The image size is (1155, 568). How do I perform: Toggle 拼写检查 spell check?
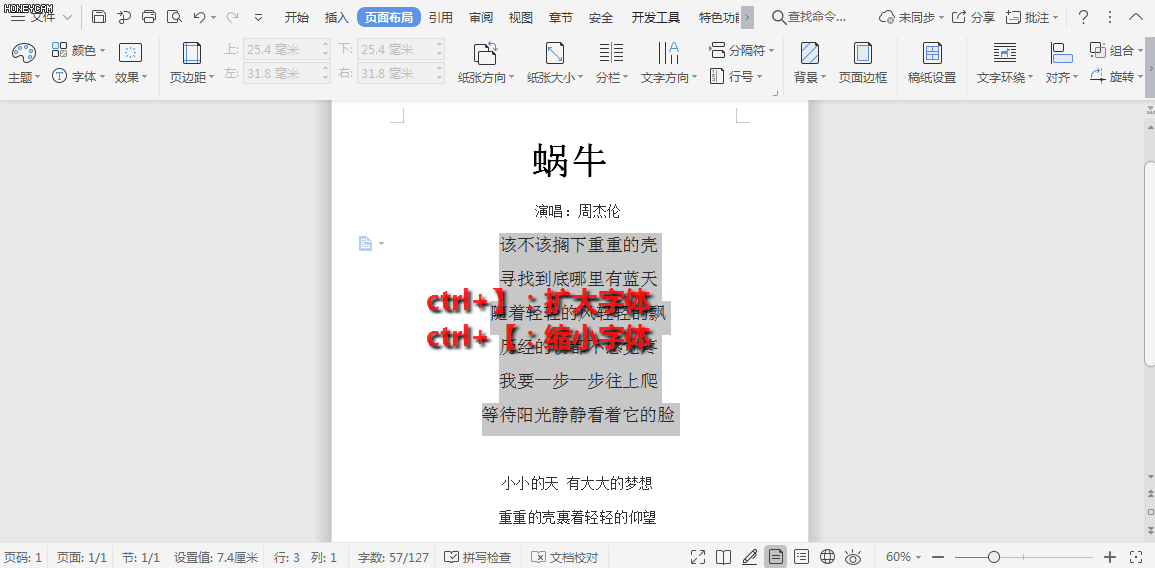click(478, 557)
